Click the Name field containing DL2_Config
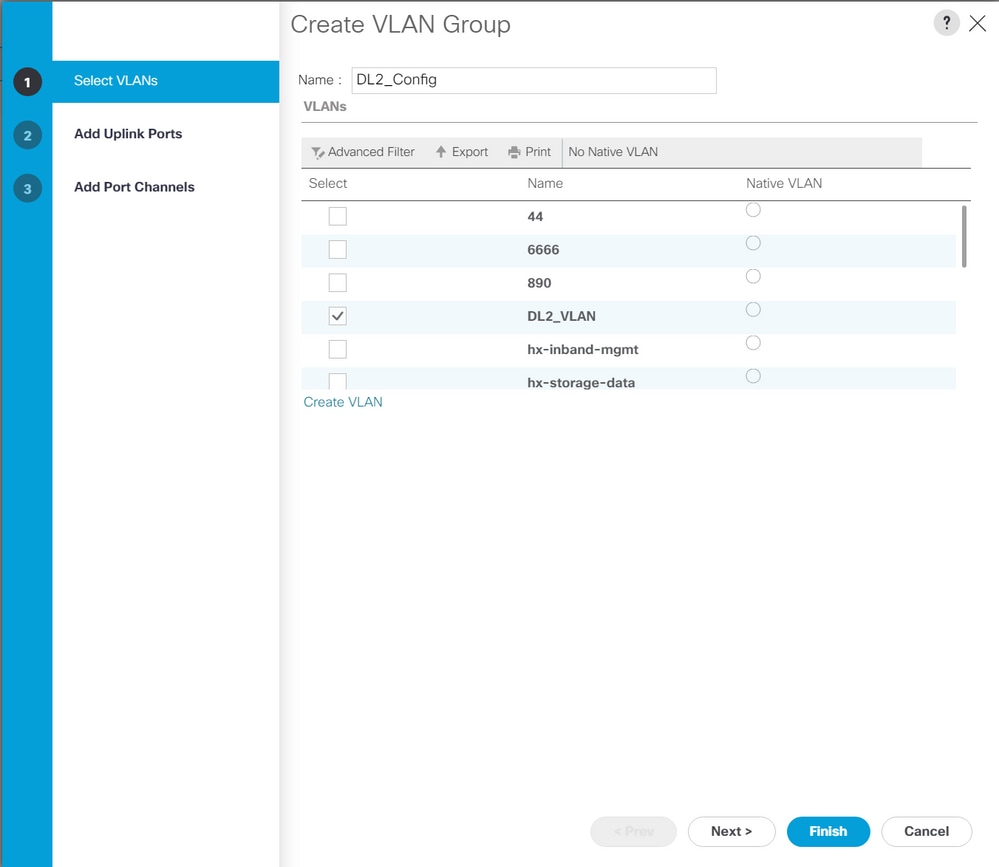999x867 pixels. (534, 80)
